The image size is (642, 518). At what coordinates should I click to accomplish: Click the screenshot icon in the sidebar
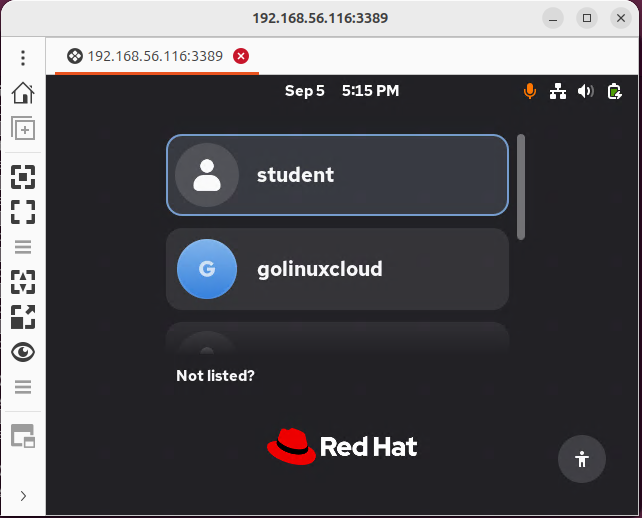point(23,436)
